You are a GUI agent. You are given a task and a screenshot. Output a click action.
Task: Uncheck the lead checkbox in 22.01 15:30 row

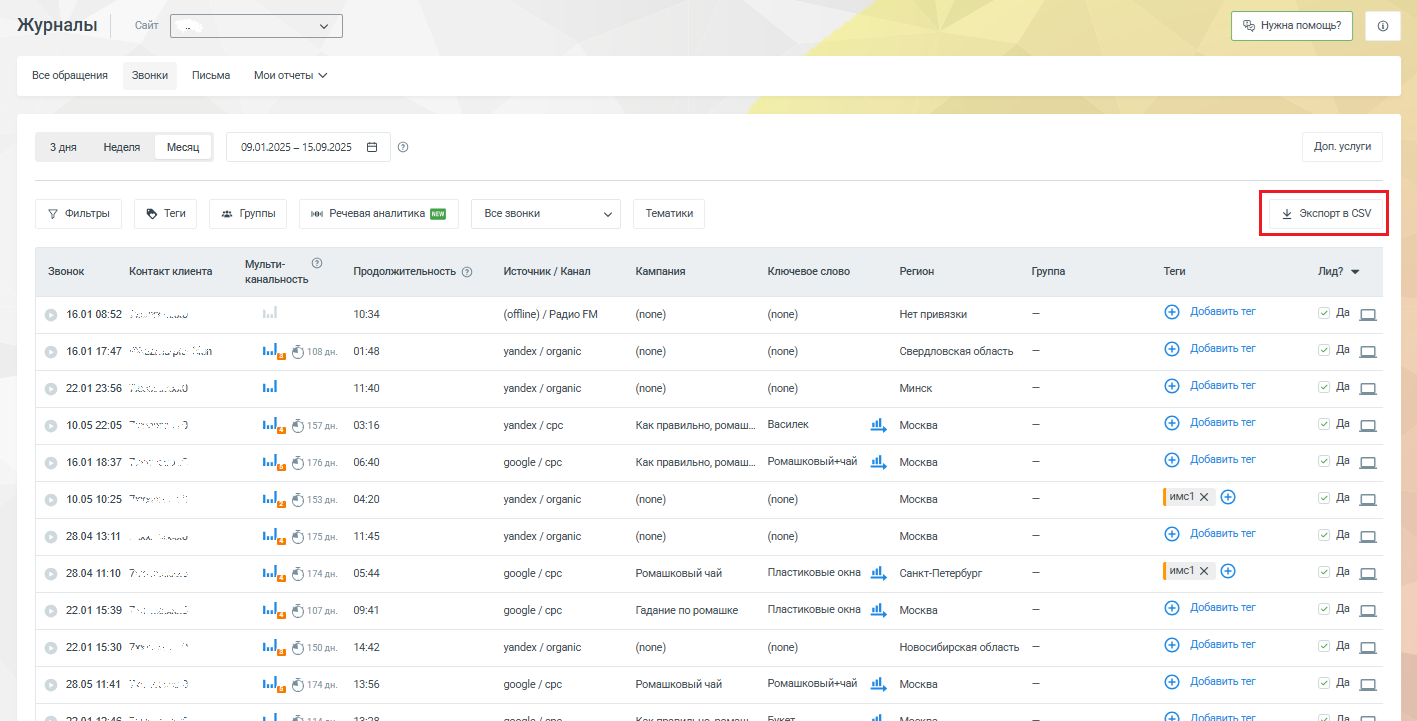(x=1324, y=646)
